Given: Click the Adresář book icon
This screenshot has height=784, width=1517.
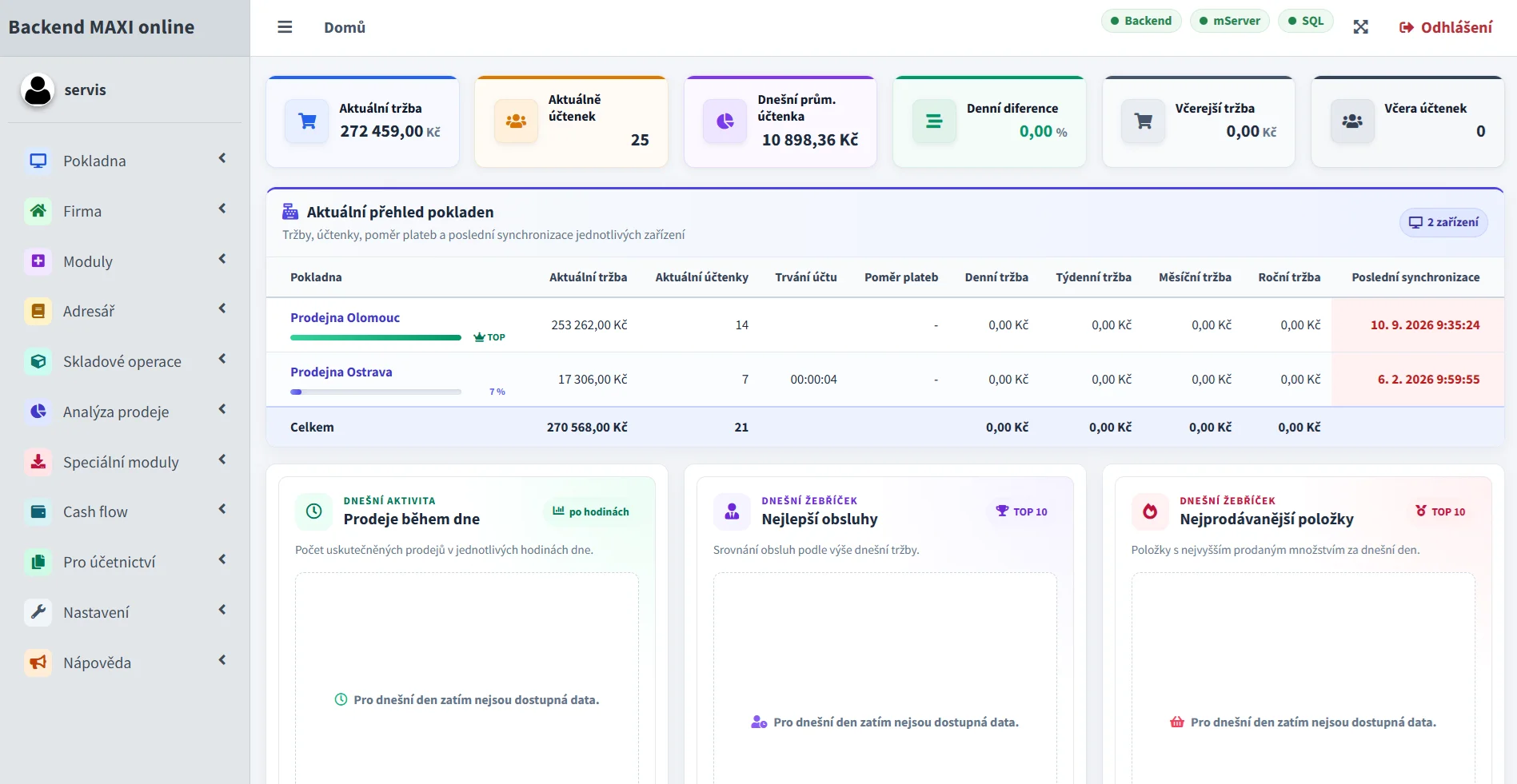Looking at the screenshot, I should pyautogui.click(x=38, y=311).
